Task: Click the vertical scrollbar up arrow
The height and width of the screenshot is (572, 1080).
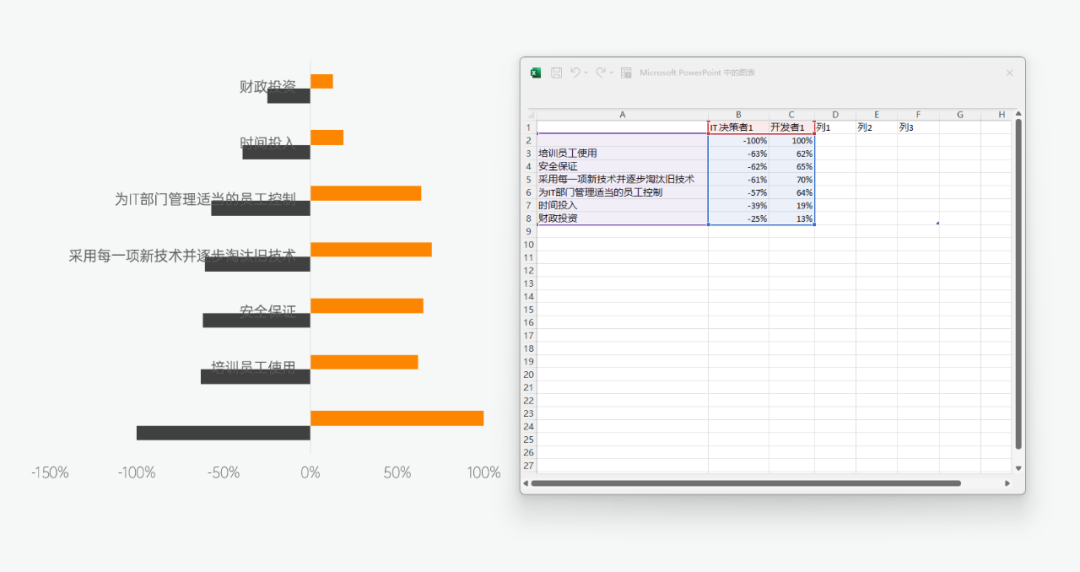Action: click(1018, 114)
